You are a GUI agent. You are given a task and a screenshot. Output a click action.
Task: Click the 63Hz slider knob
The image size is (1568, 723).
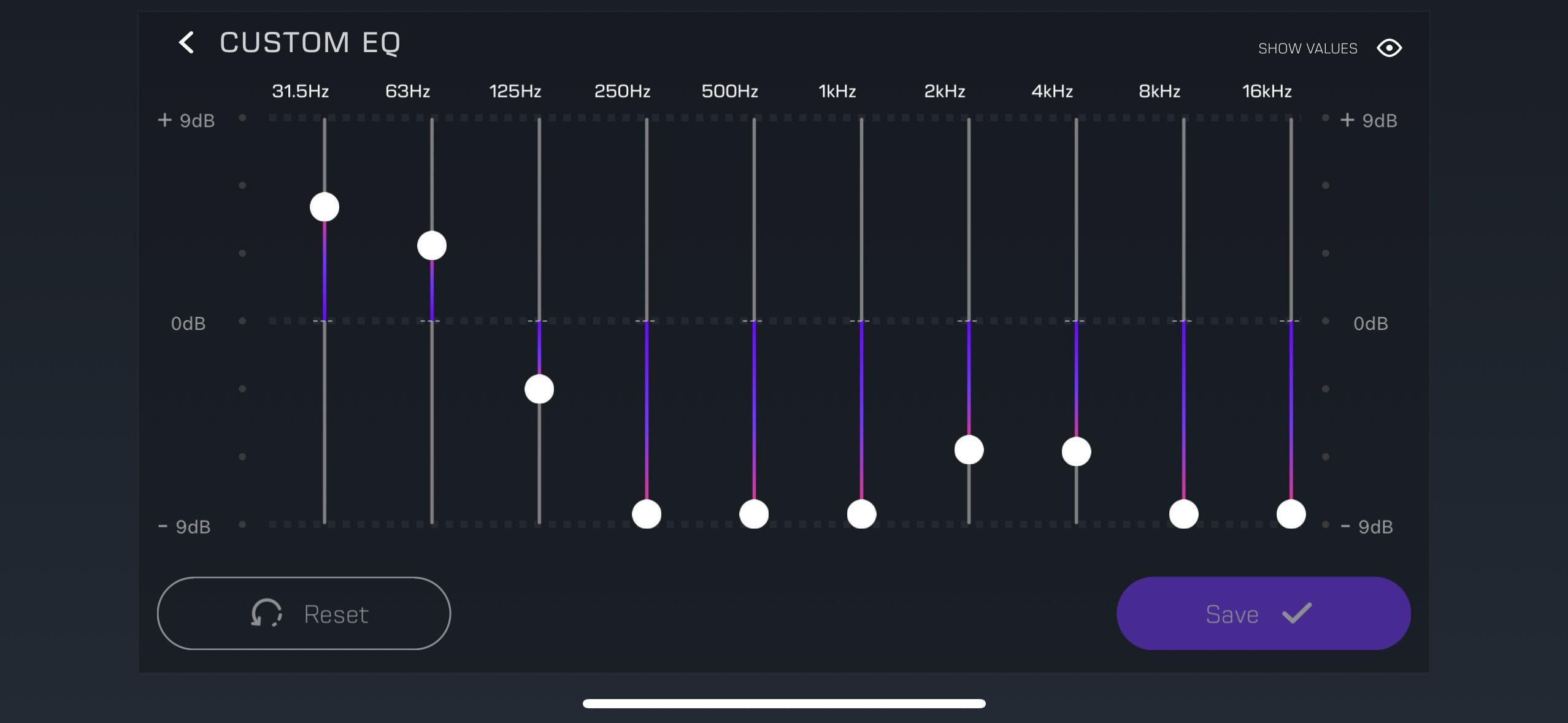click(x=432, y=246)
